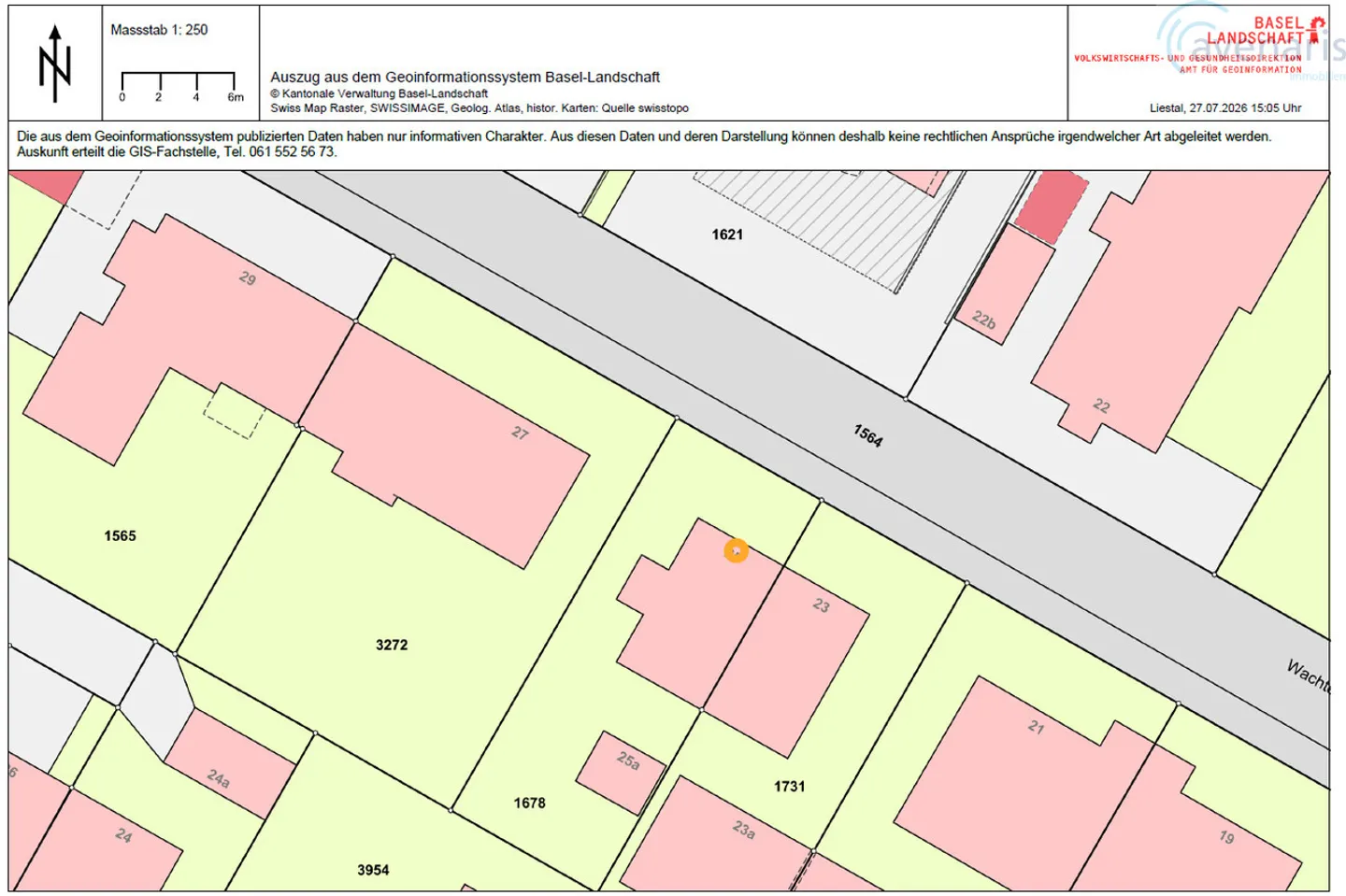This screenshot has height=896, width=1346.
Task: Click house number 24a label
Action: click(x=218, y=778)
